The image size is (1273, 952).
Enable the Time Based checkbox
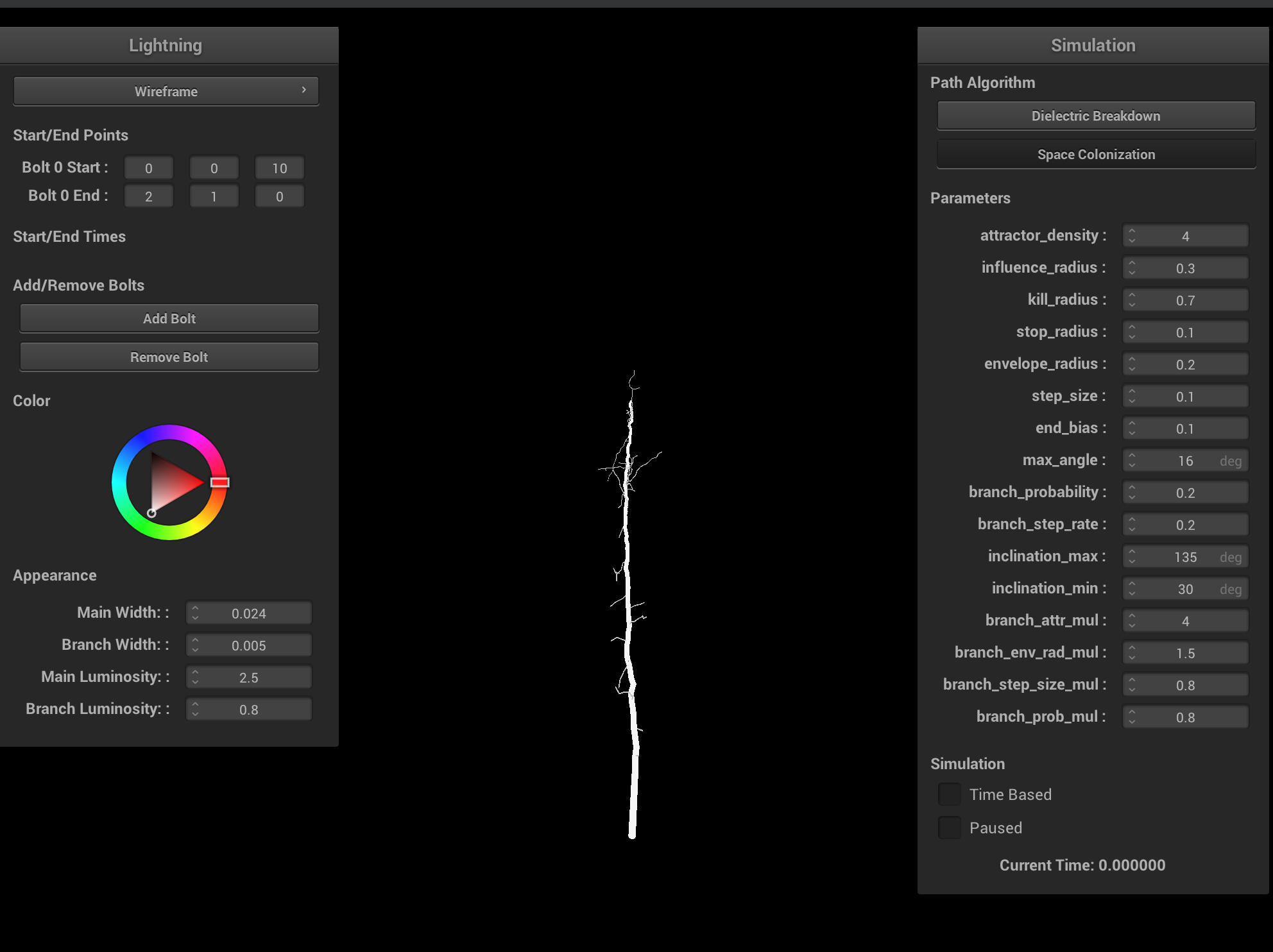949,794
